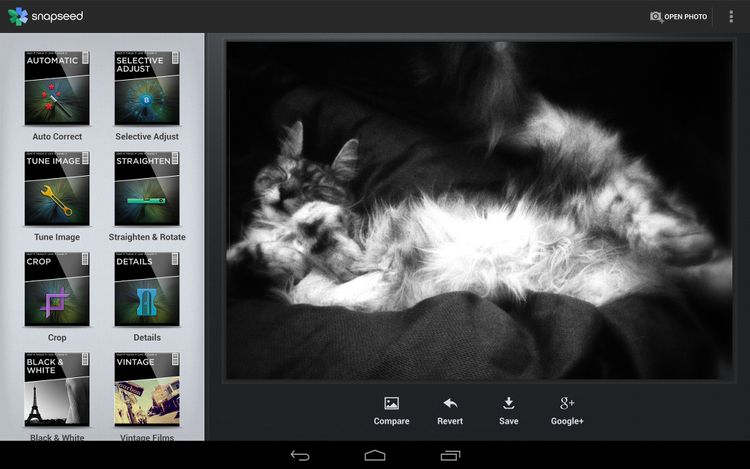Select the Selective Adjust tool tile
The image size is (750, 469).
[147, 88]
